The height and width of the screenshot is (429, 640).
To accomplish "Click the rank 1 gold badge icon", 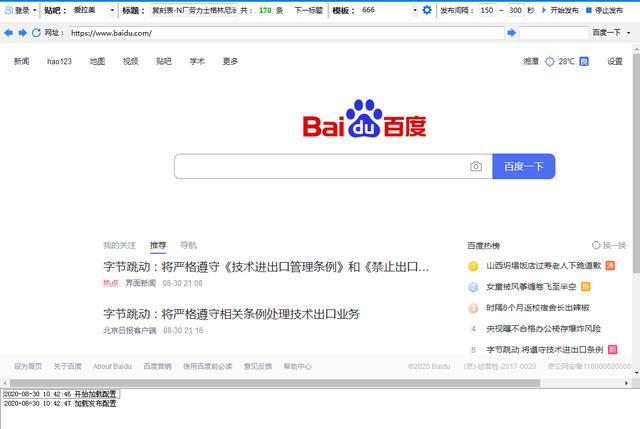I will point(473,266).
